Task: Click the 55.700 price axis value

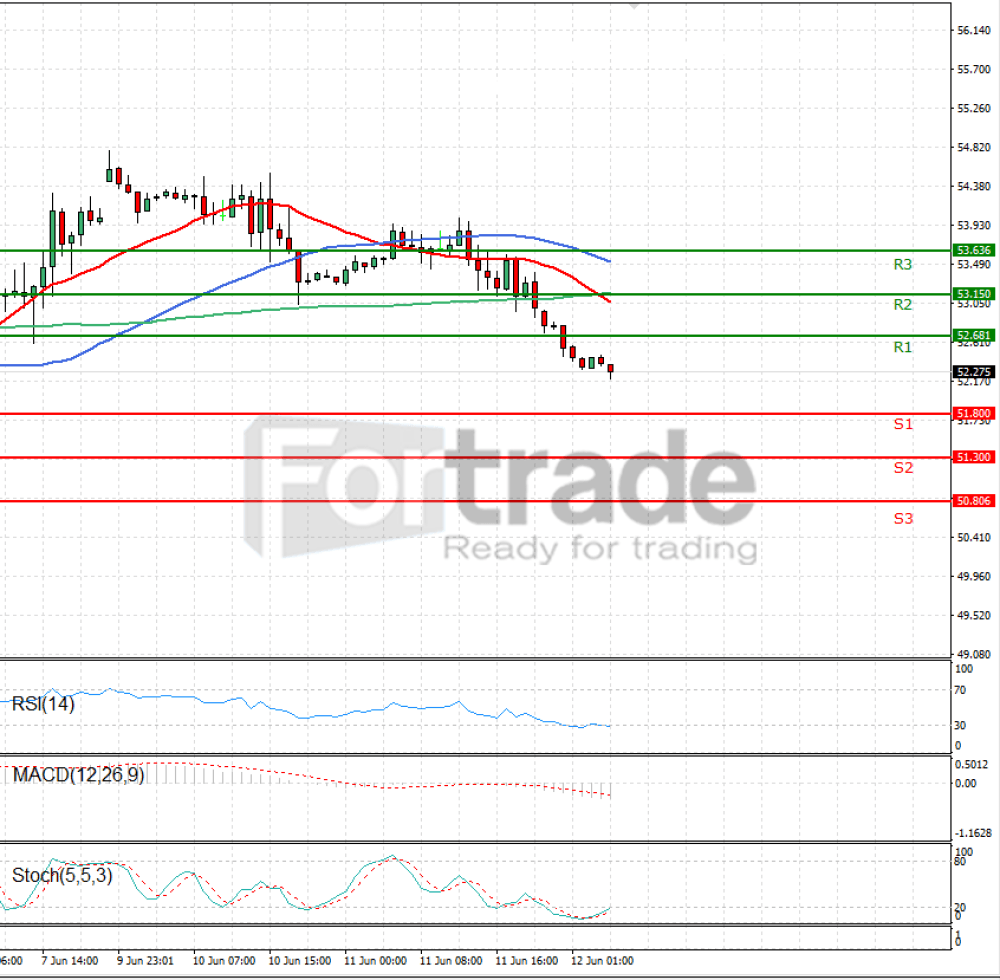Action: pyautogui.click(x=974, y=69)
